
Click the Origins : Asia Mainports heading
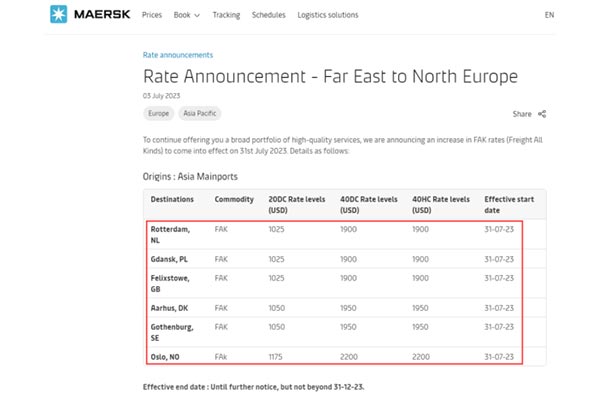(x=190, y=176)
